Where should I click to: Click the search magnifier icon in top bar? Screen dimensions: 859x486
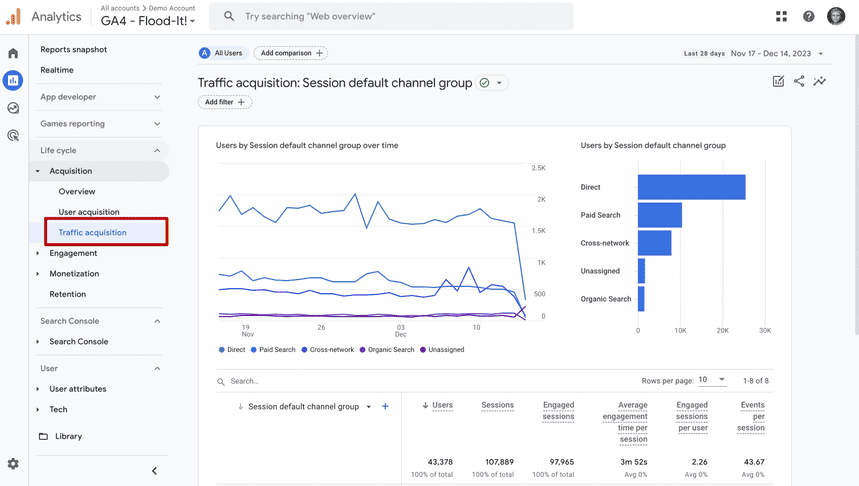coord(229,16)
